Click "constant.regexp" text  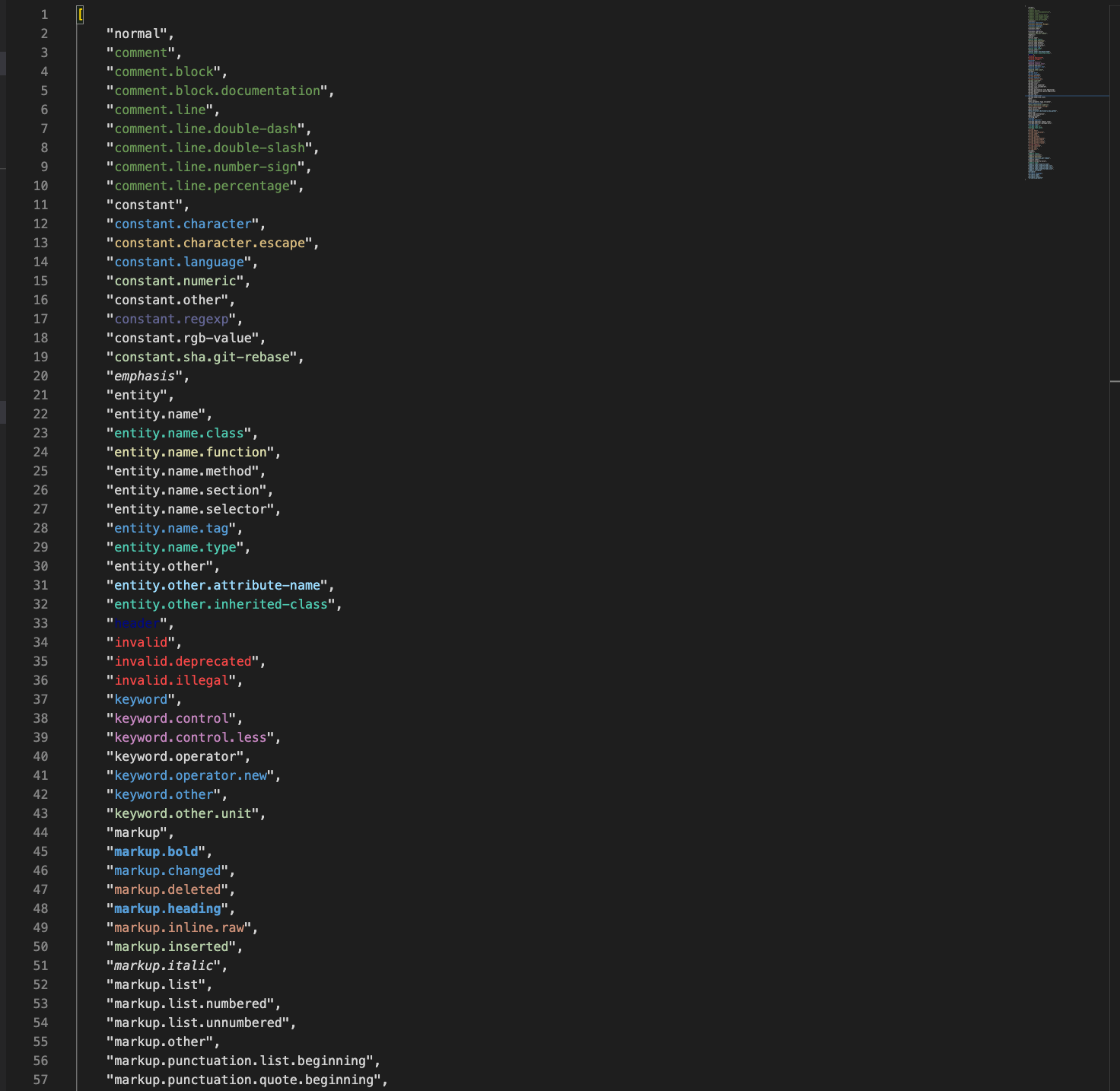[171, 319]
